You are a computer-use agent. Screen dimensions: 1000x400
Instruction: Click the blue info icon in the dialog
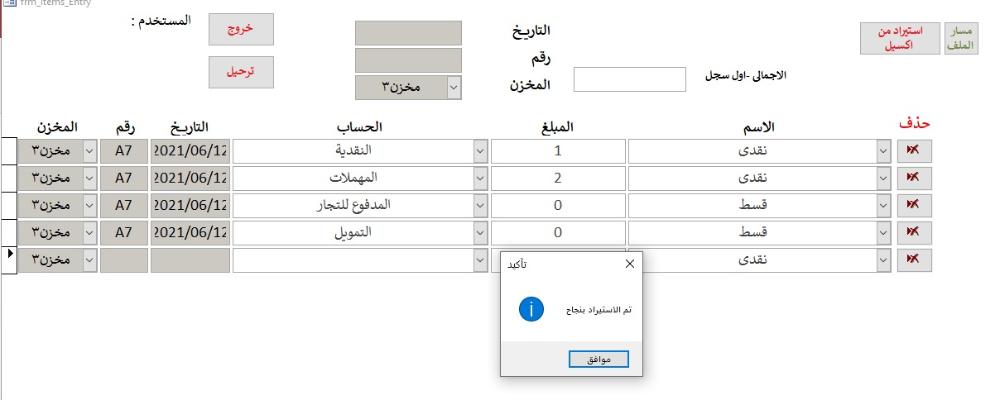coord(531,309)
